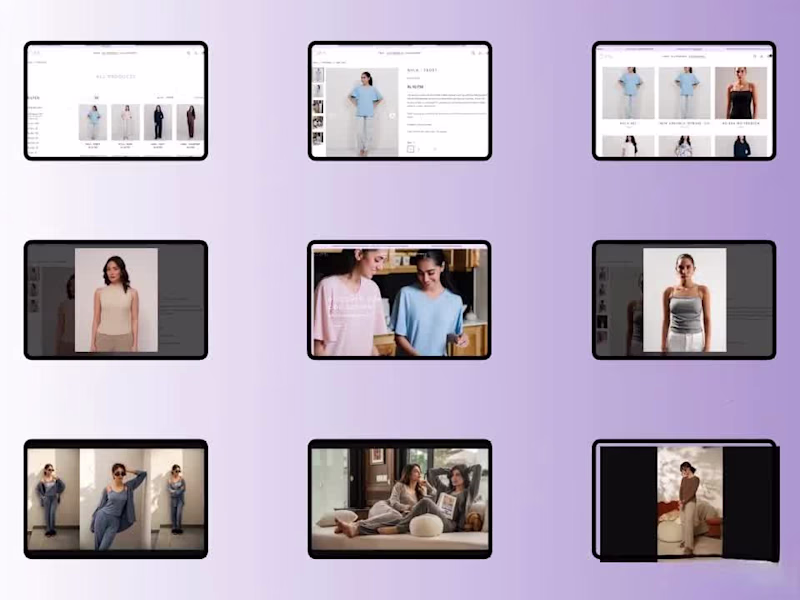Click hero banner with pink and blue tees
This screenshot has height=600, width=800.
[x=400, y=302]
